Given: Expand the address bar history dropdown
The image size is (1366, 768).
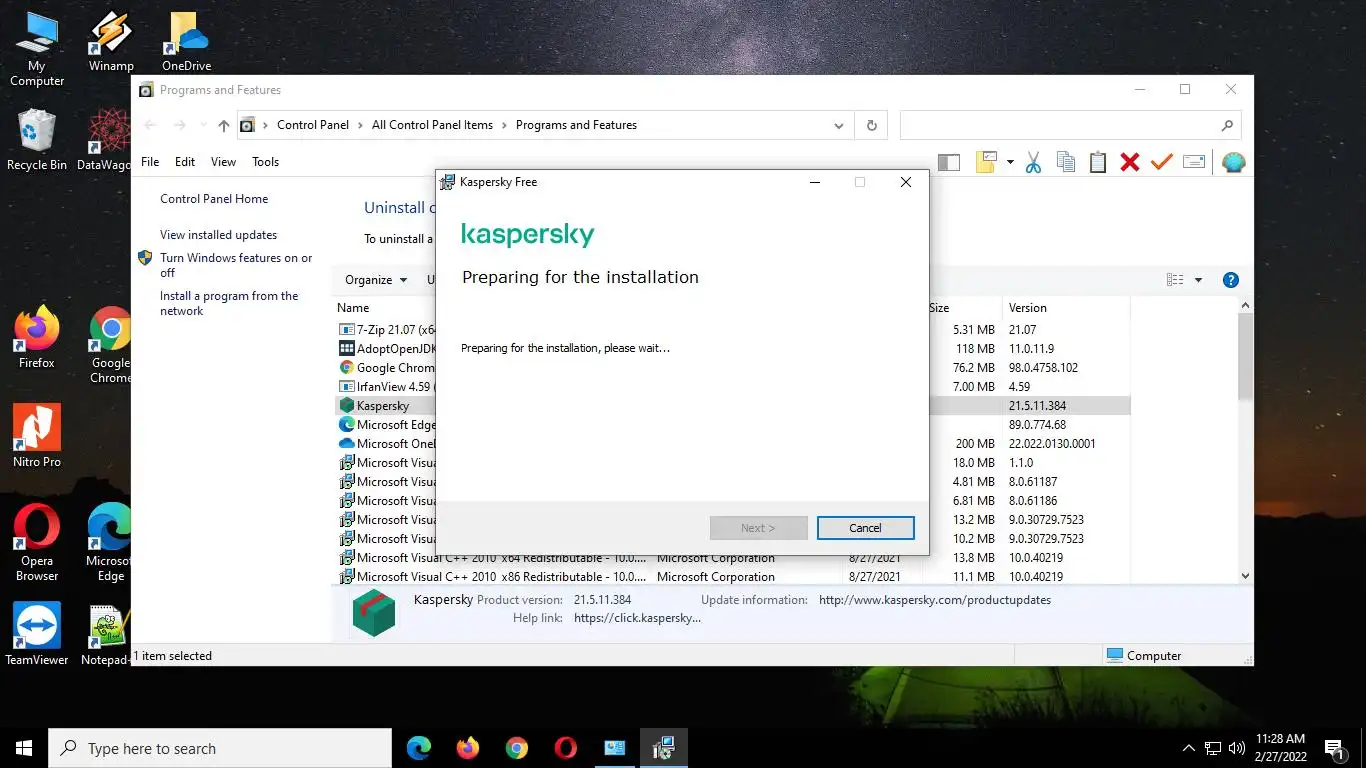Looking at the screenshot, I should [x=838, y=125].
